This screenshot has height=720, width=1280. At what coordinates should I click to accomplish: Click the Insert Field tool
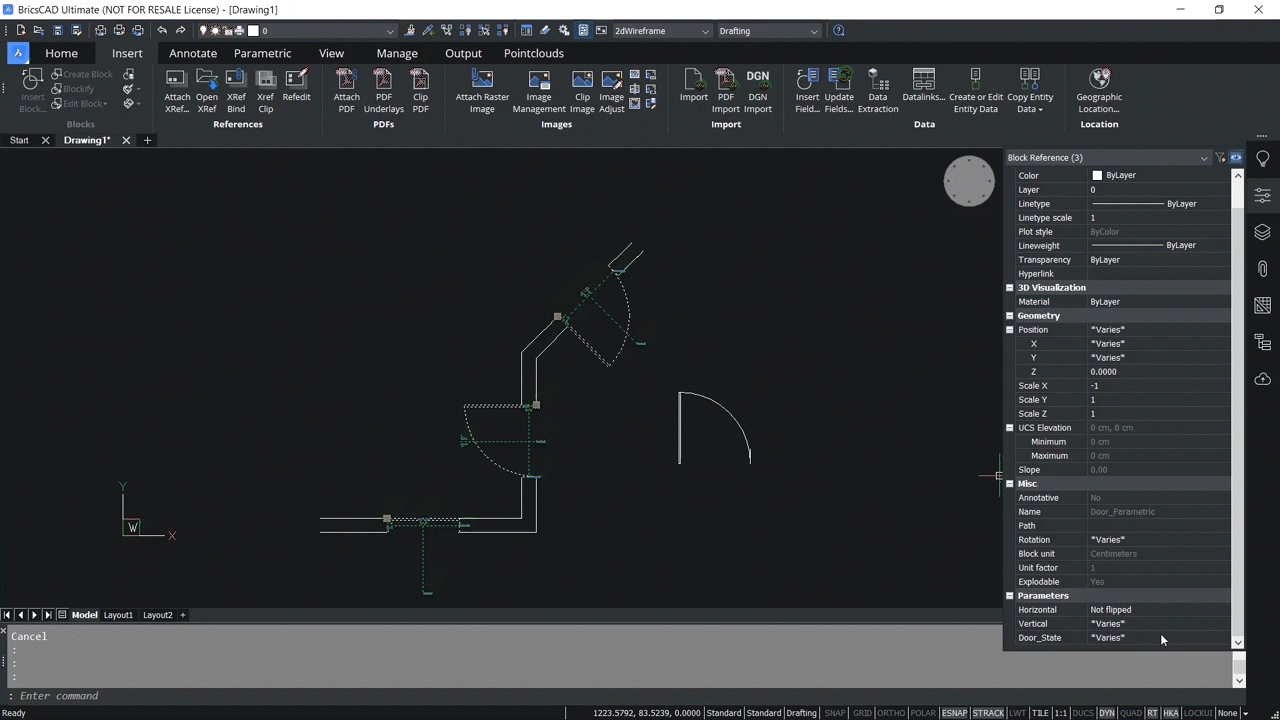(807, 91)
